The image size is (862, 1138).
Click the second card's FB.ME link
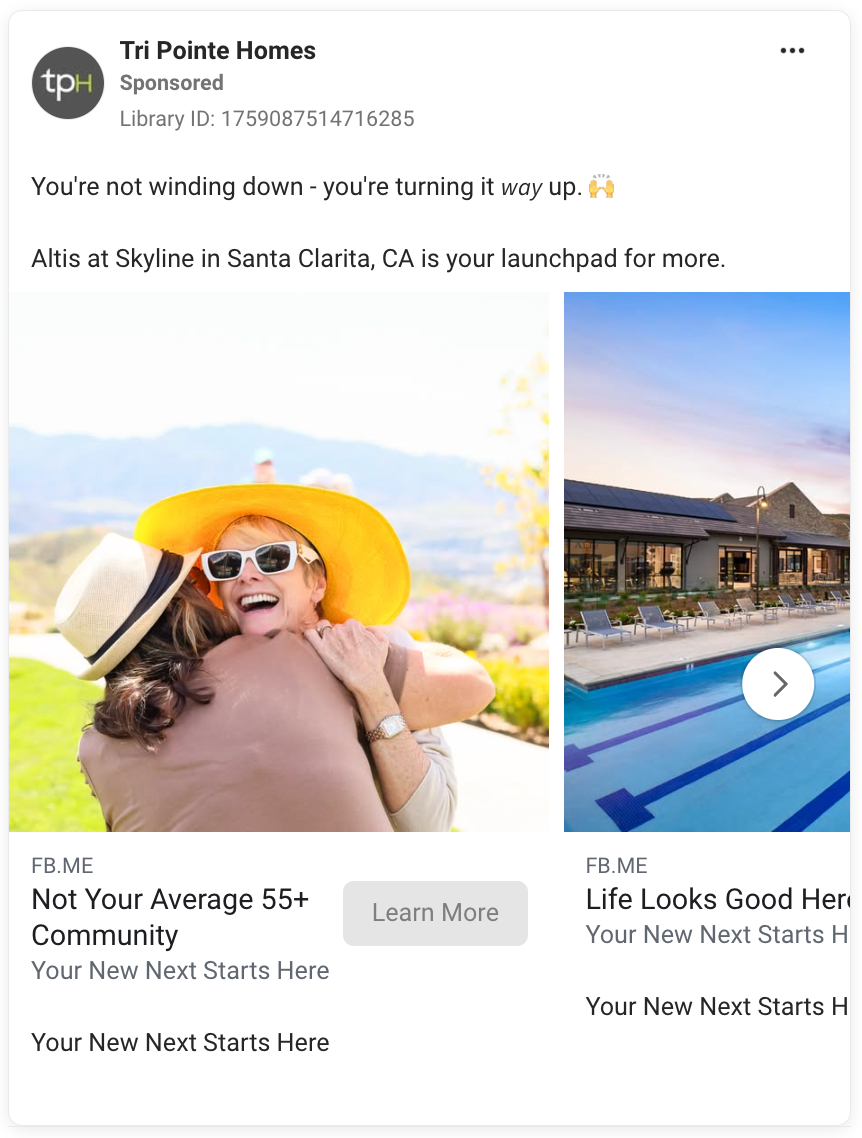pos(617,865)
